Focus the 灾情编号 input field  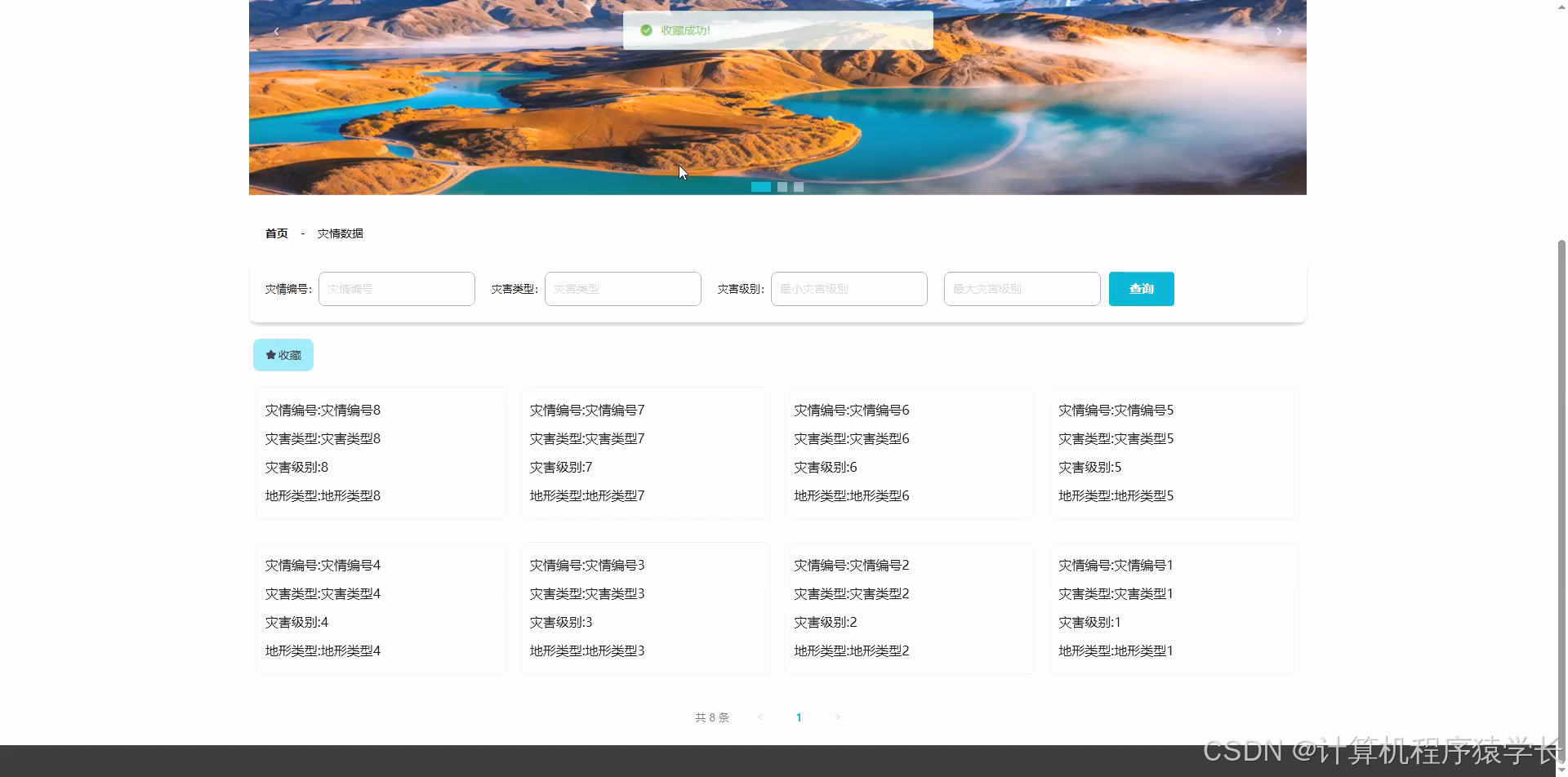point(397,289)
